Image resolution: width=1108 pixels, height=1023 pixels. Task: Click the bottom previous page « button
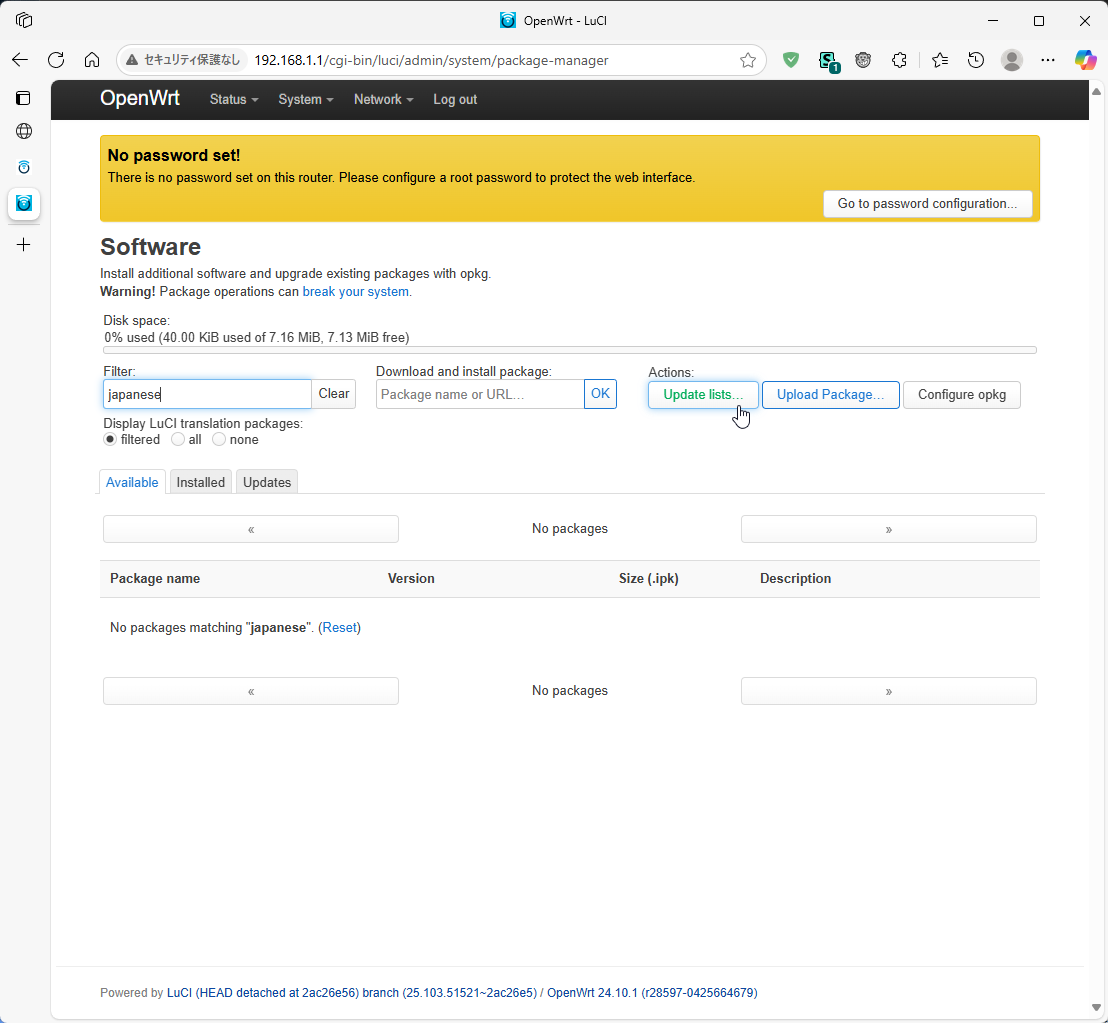[251, 691]
